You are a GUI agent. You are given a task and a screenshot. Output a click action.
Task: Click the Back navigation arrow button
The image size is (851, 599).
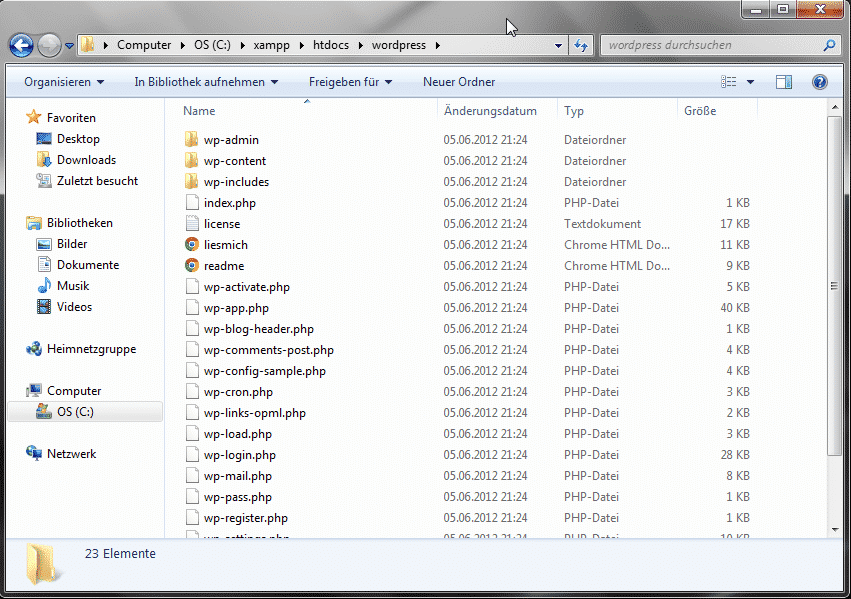(22, 46)
